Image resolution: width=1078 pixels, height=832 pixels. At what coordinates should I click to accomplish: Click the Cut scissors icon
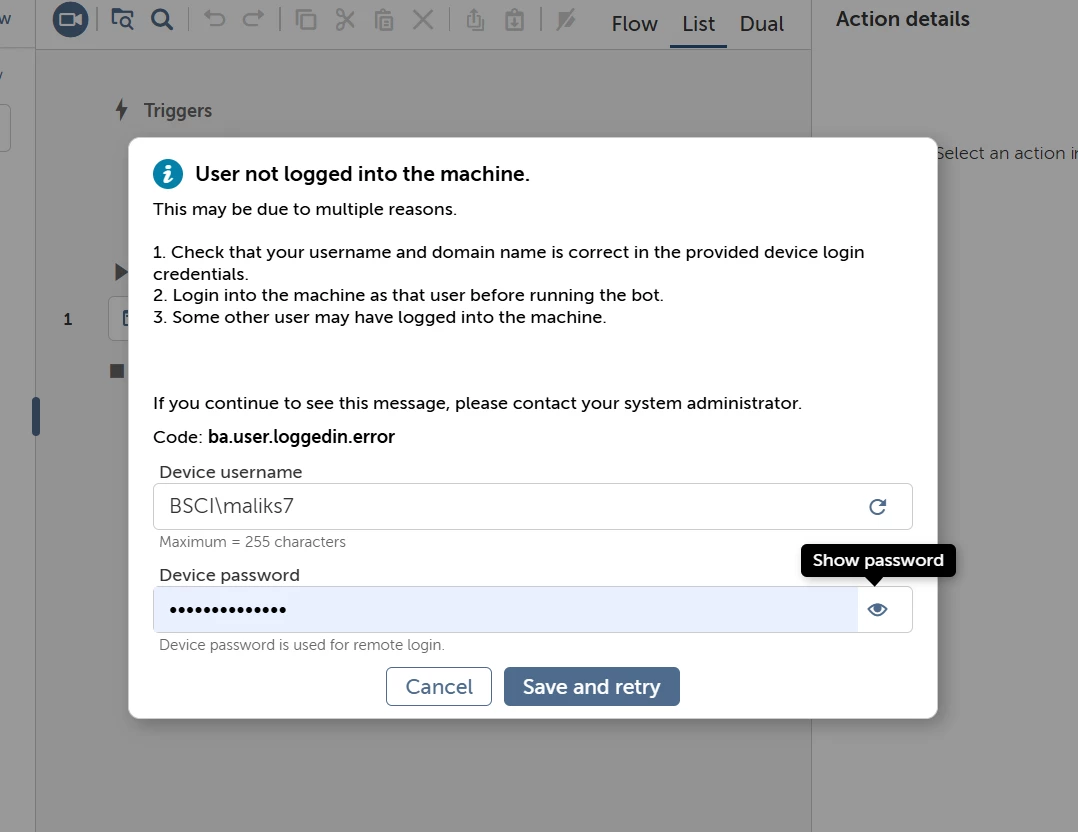click(345, 19)
